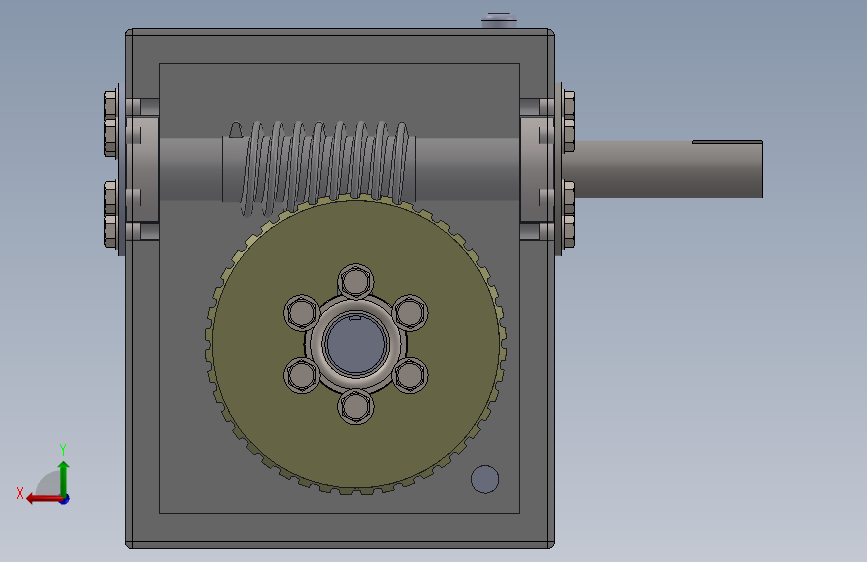Click the green Y axis arrow of triad

64,480
